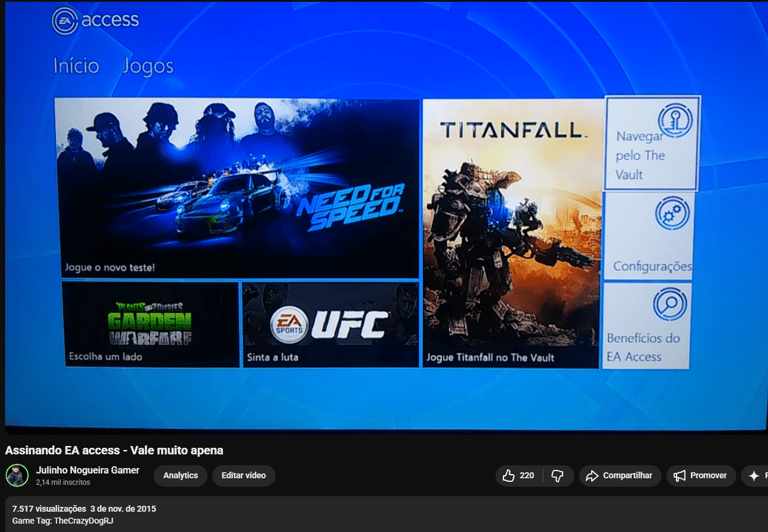Click the video title Assinando EA access
Screen dimensions: 768x532
(114, 450)
